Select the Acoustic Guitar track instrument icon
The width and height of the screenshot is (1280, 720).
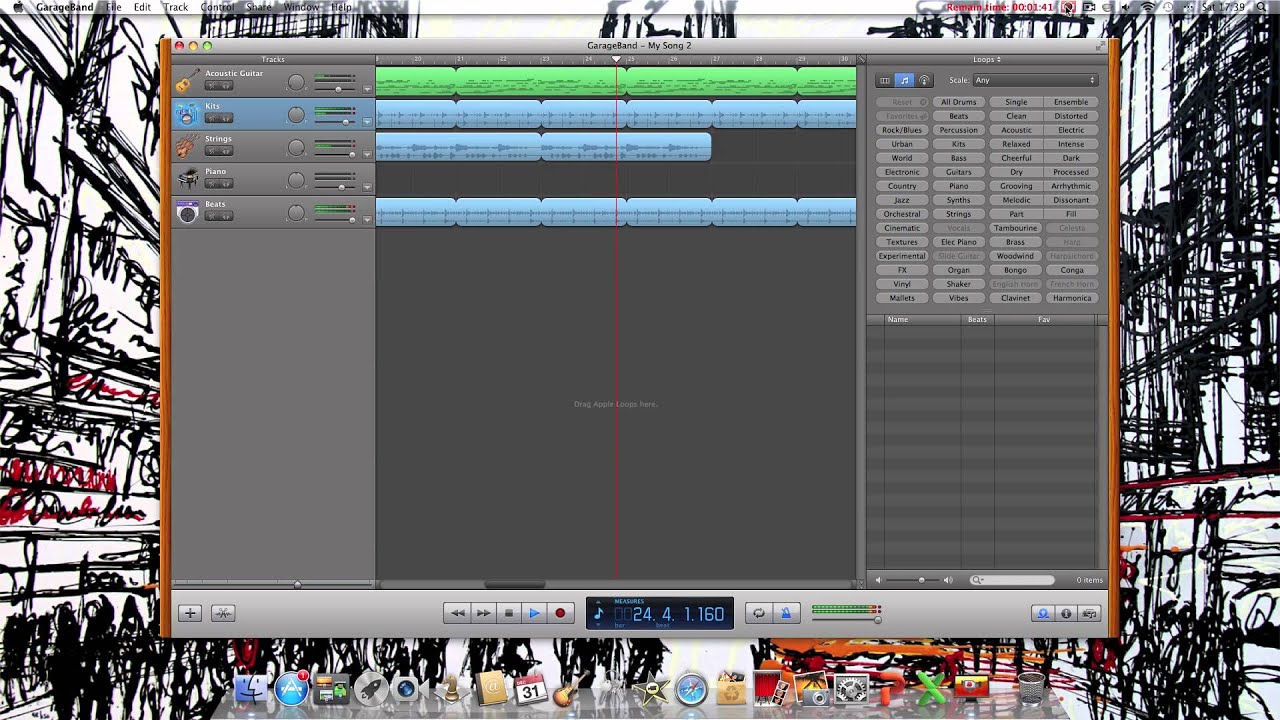pyautogui.click(x=187, y=82)
